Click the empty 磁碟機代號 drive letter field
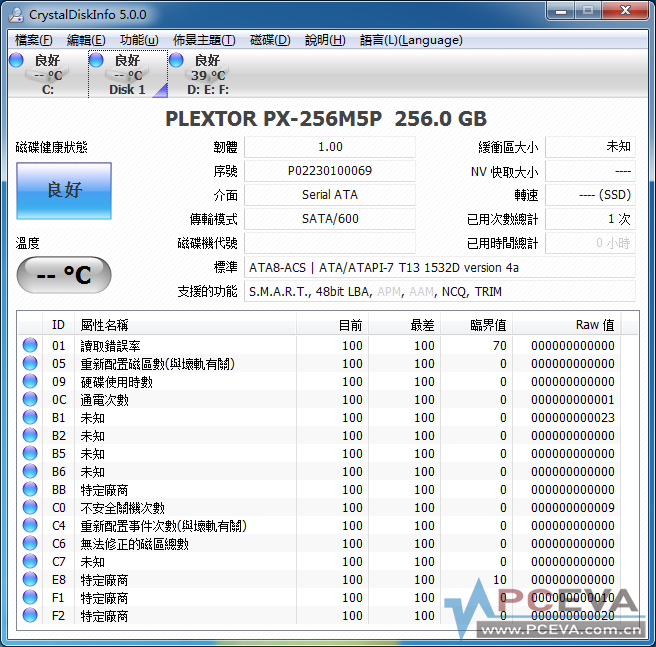Image resolution: width=656 pixels, height=647 pixels. [330, 243]
